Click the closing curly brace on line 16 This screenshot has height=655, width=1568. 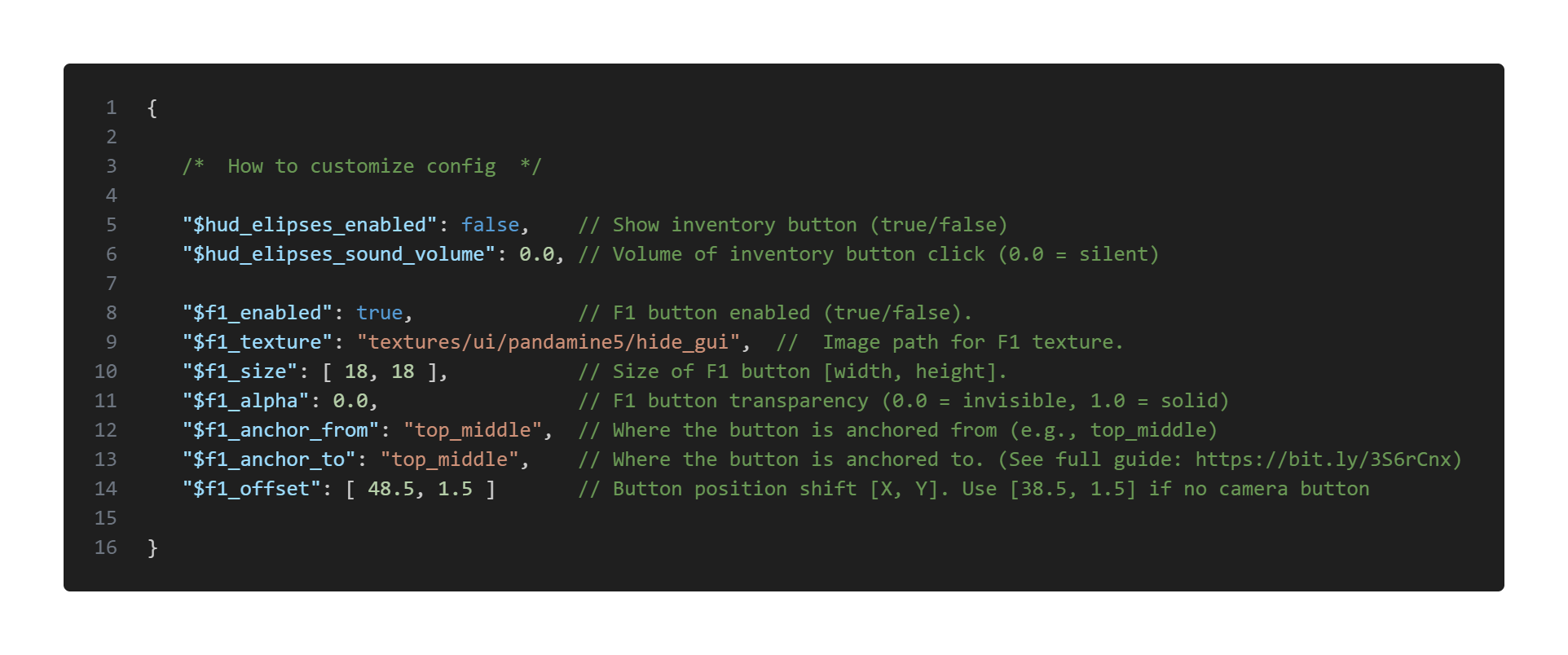[152, 547]
